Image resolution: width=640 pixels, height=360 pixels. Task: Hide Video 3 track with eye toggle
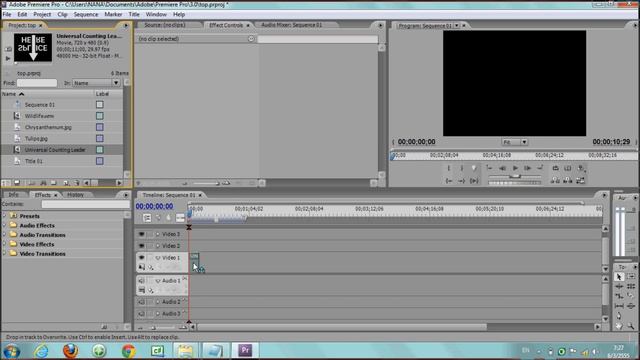click(141, 234)
